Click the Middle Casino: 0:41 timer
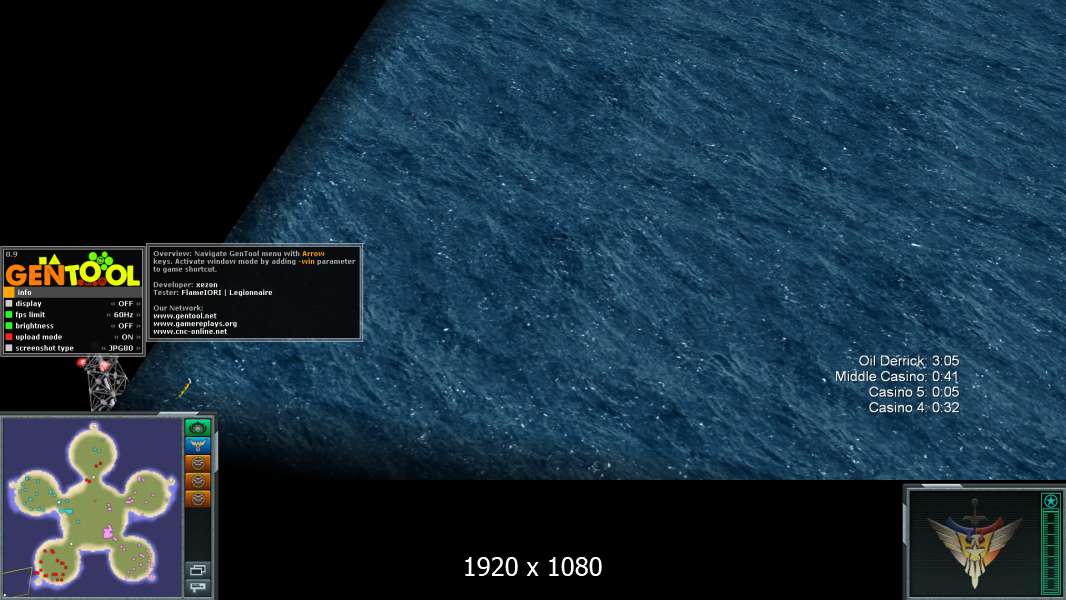The height and width of the screenshot is (600, 1066). 897,376
